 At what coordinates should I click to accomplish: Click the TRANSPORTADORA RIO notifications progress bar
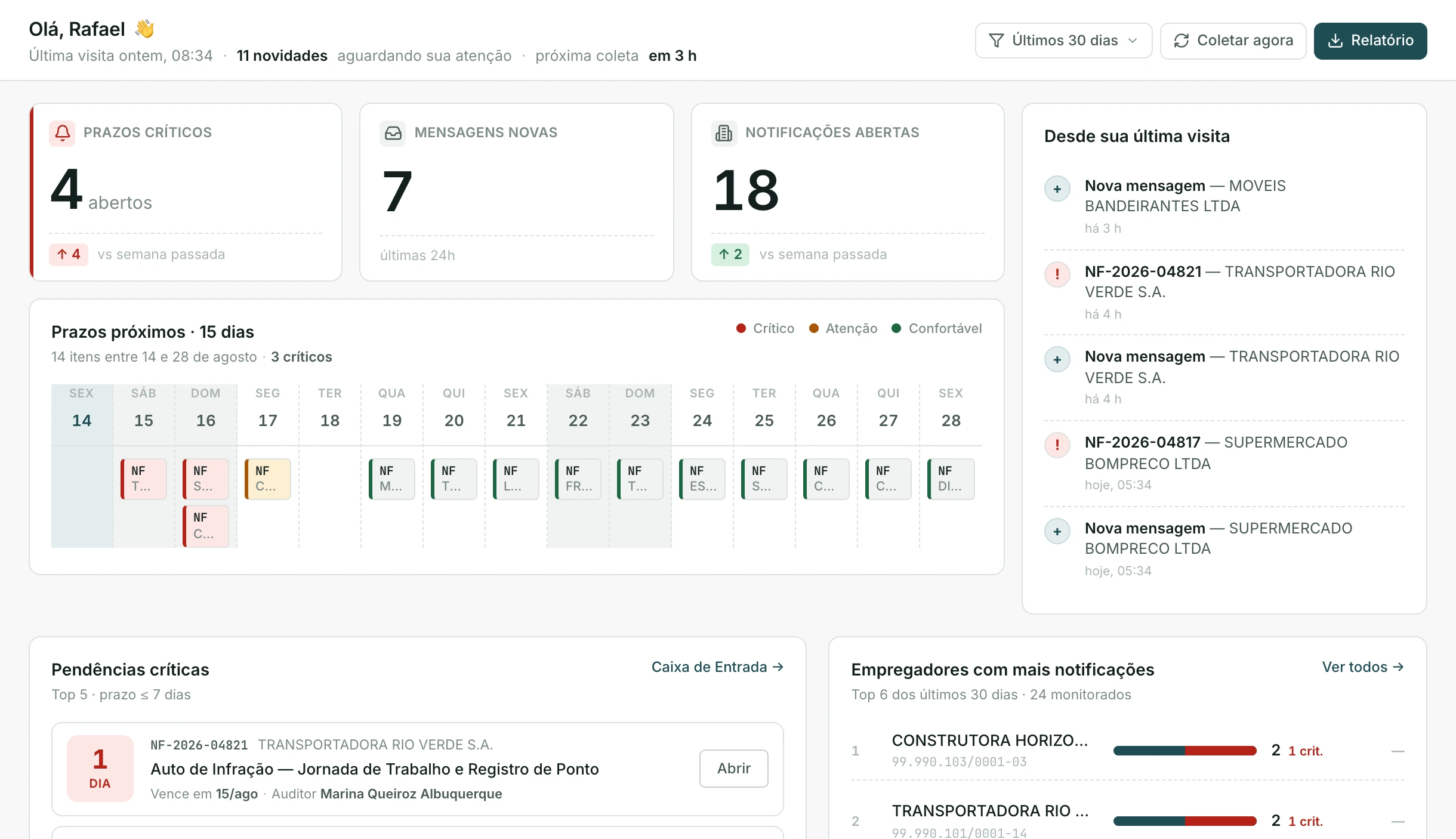click(x=1185, y=821)
